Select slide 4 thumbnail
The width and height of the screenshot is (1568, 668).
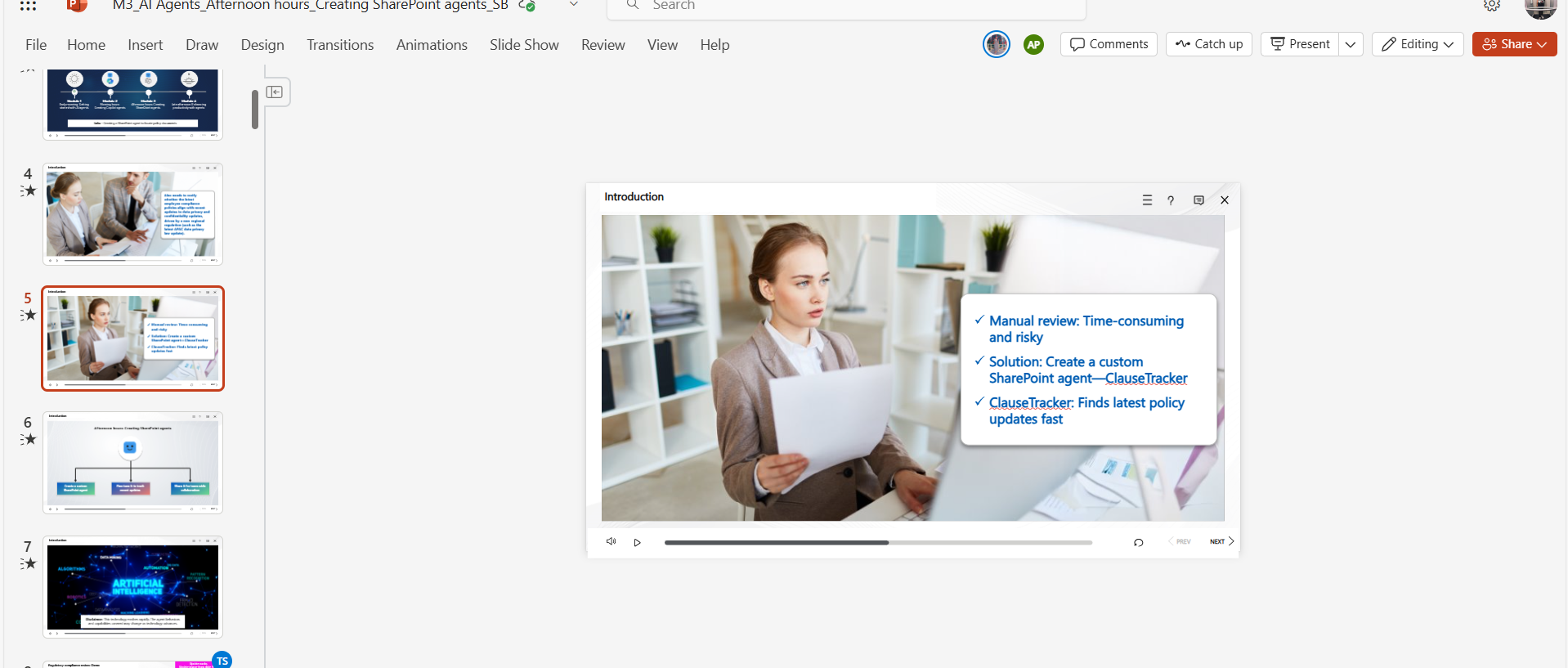tap(133, 214)
